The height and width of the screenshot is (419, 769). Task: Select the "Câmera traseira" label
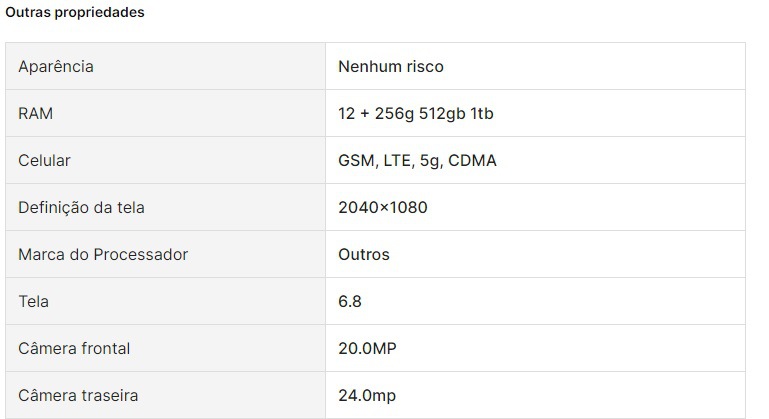78,395
